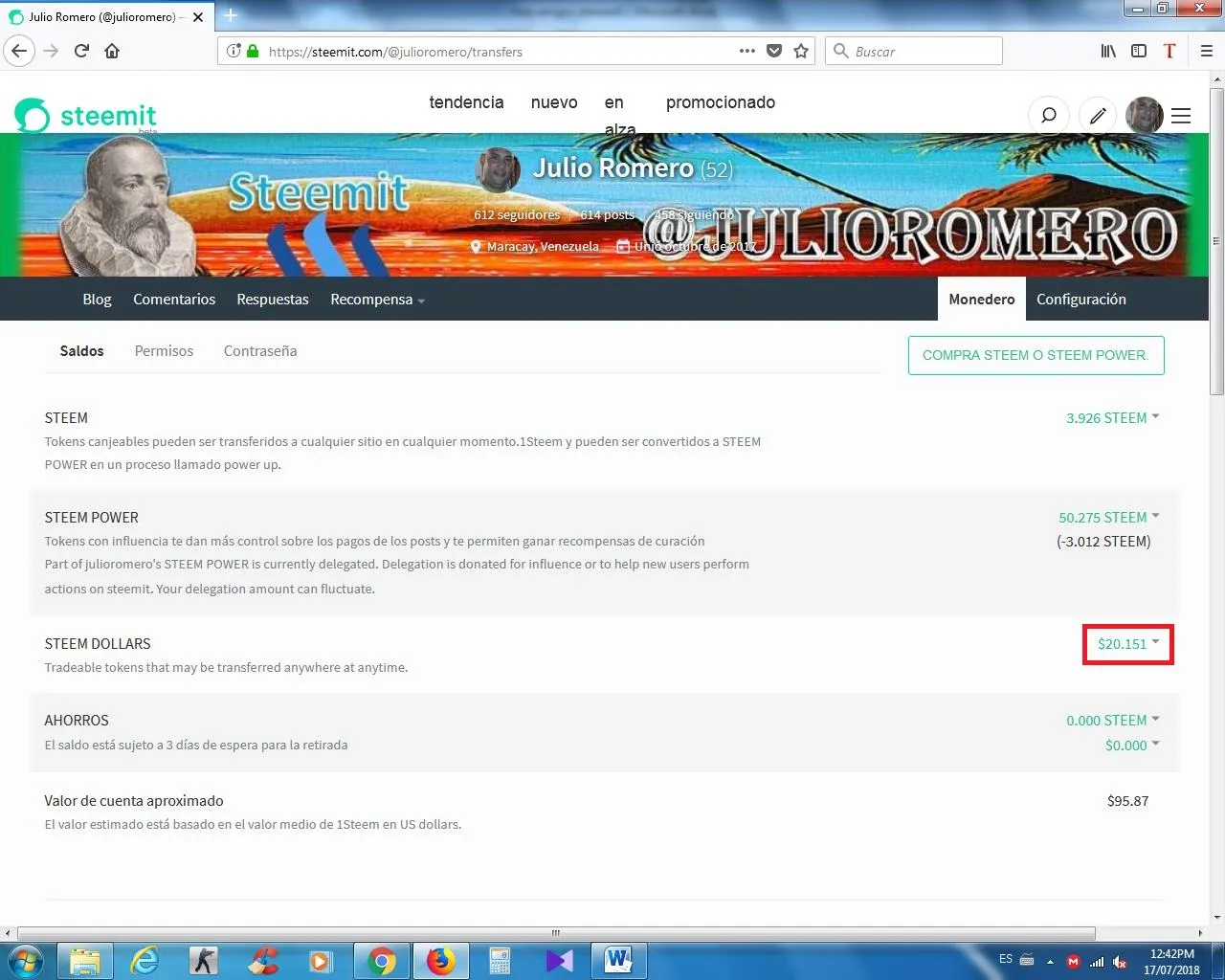Select the Saldos sub-tab
1225x980 pixels.
click(81, 350)
